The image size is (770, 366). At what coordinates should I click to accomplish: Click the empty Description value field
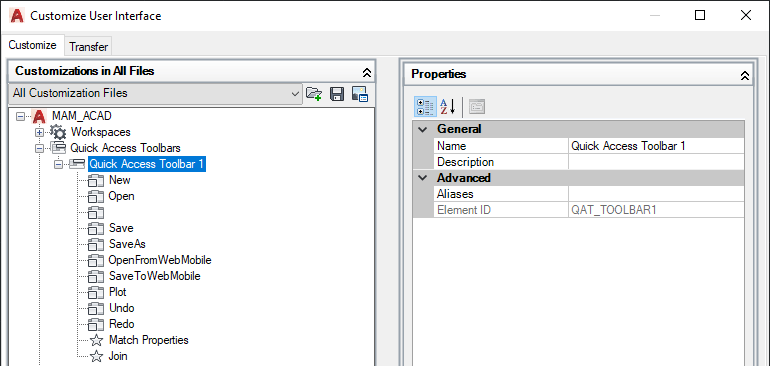[656, 162]
